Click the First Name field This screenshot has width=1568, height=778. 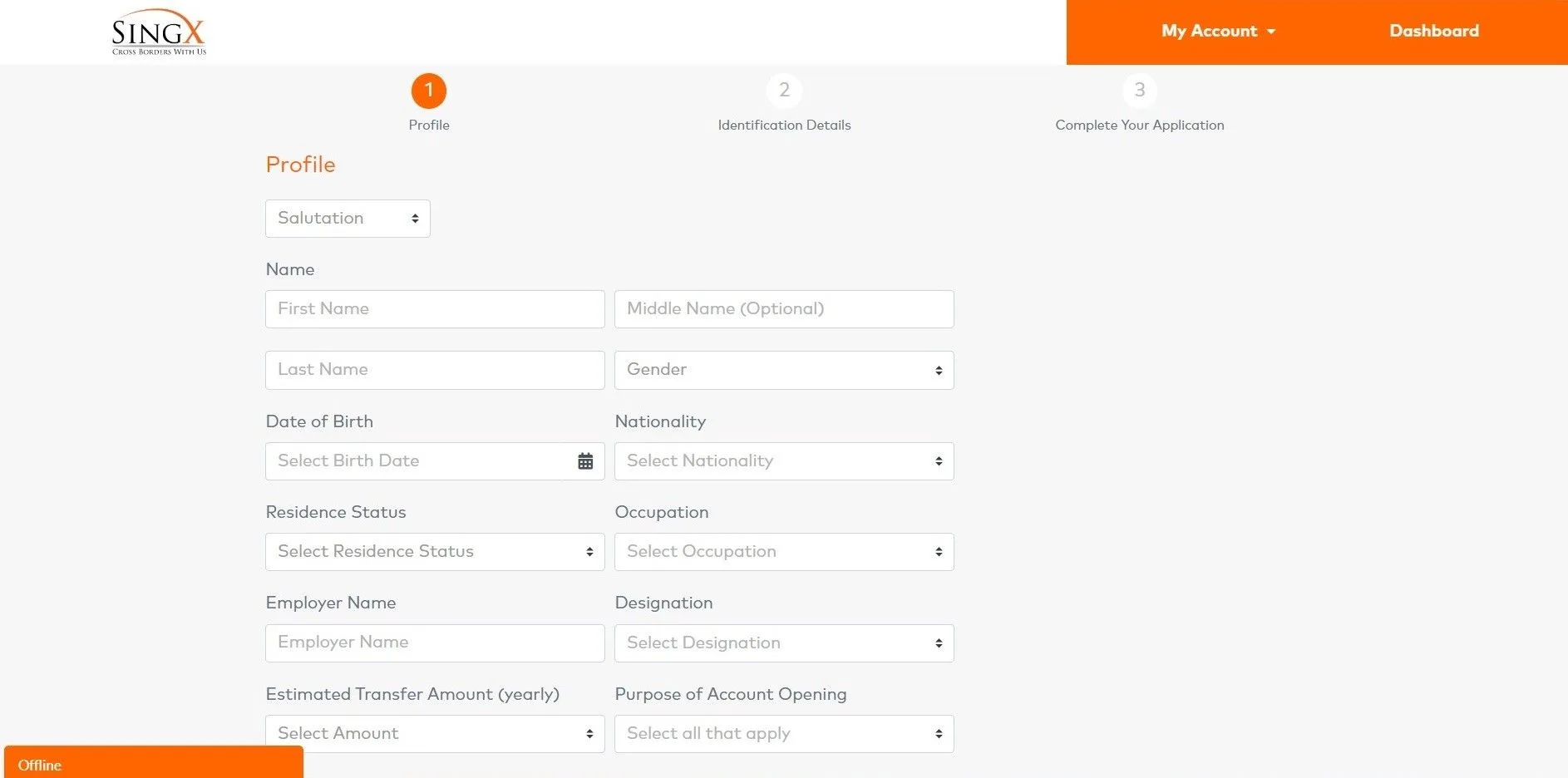coord(435,309)
